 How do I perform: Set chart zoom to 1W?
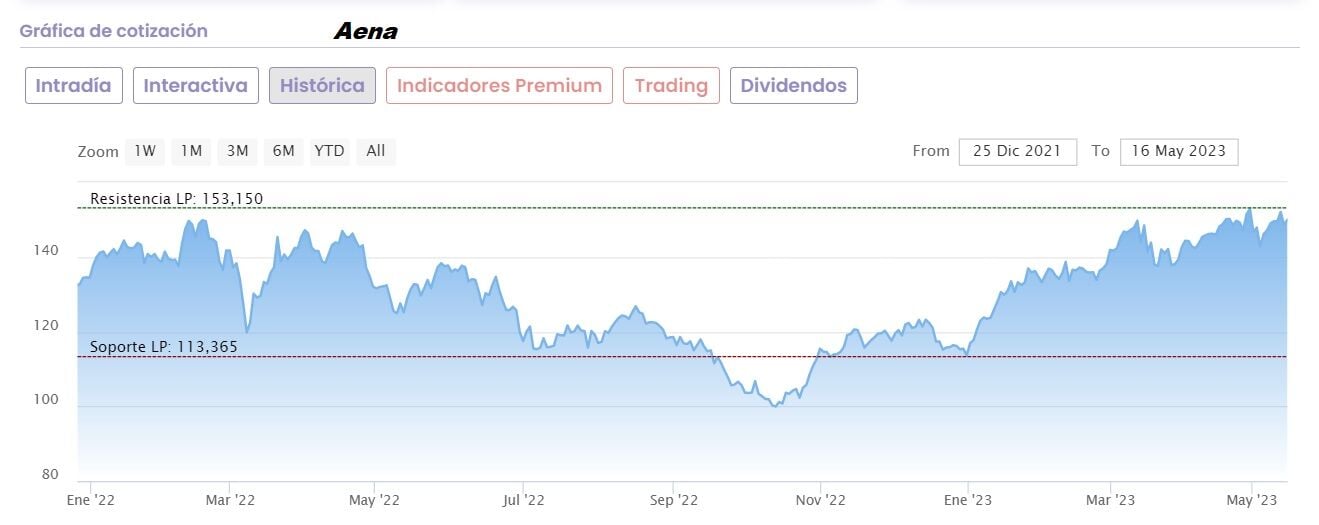[x=146, y=151]
